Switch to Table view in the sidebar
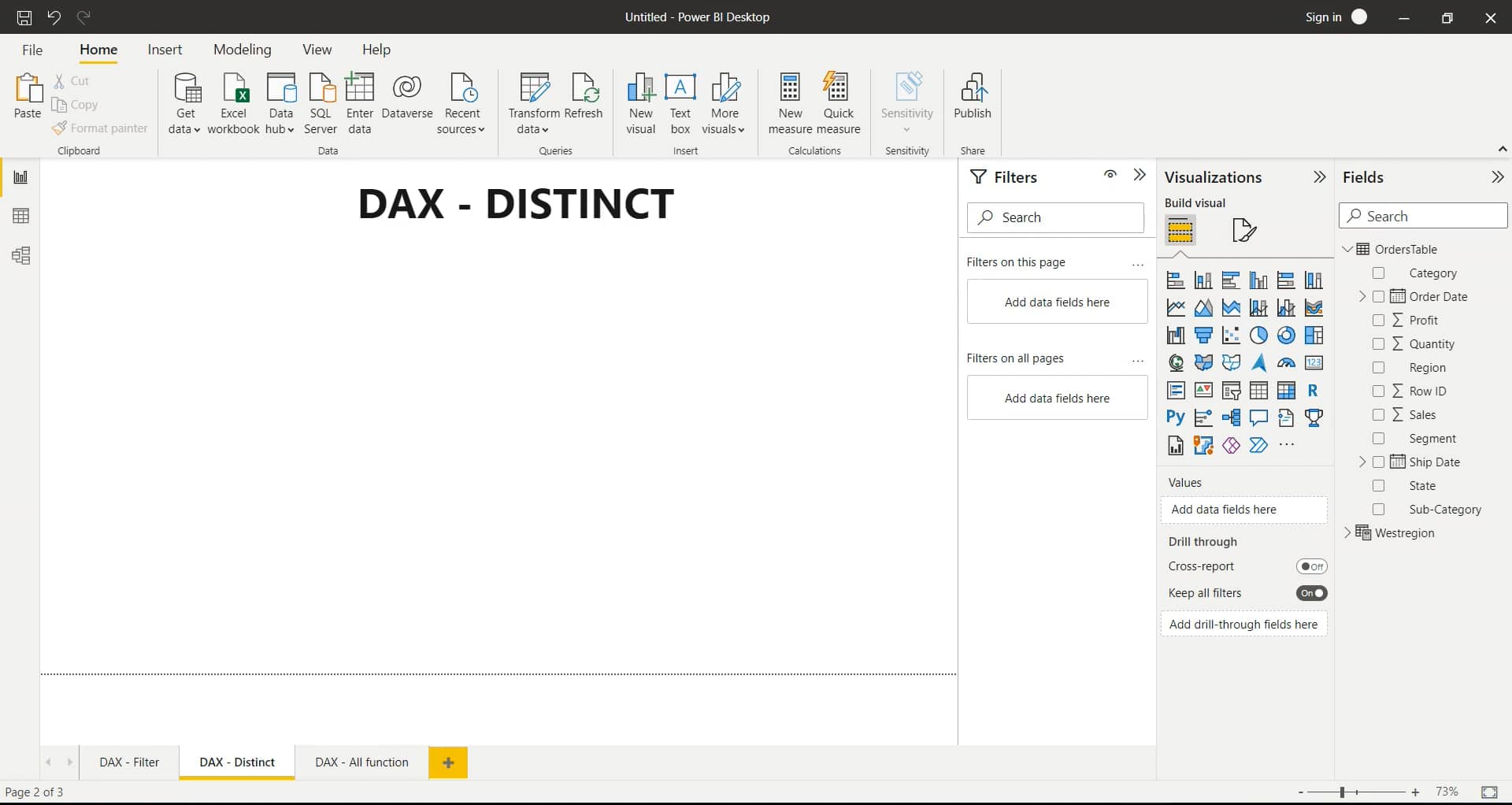This screenshot has width=1512, height=805. pos(20,216)
